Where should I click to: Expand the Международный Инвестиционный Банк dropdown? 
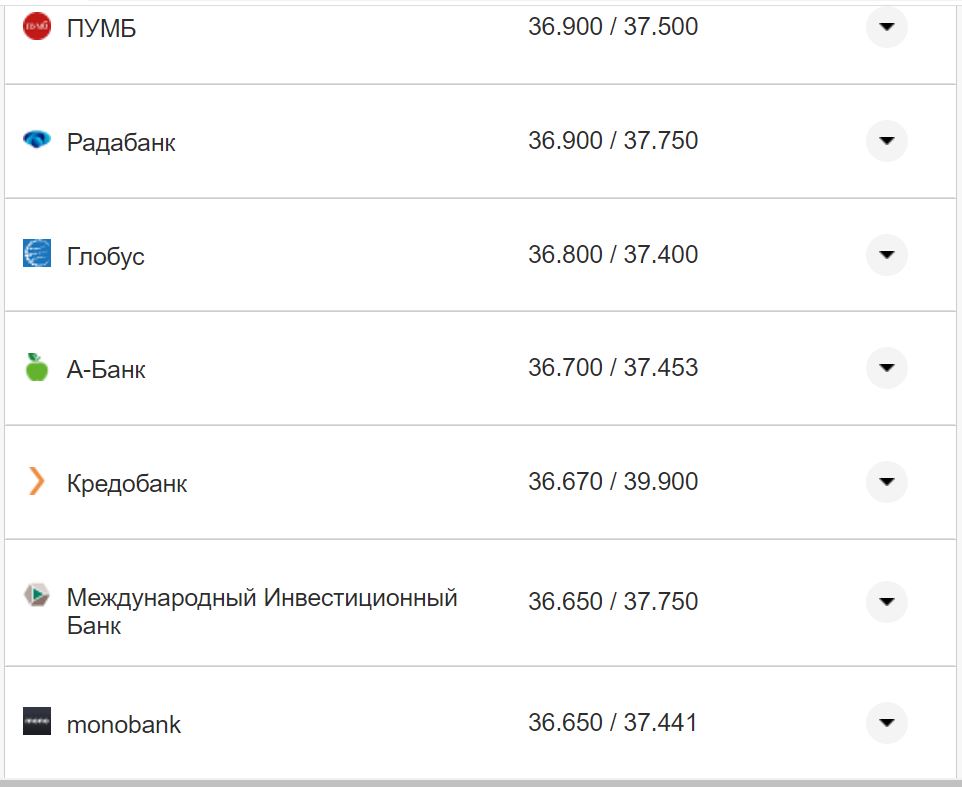[x=886, y=601]
